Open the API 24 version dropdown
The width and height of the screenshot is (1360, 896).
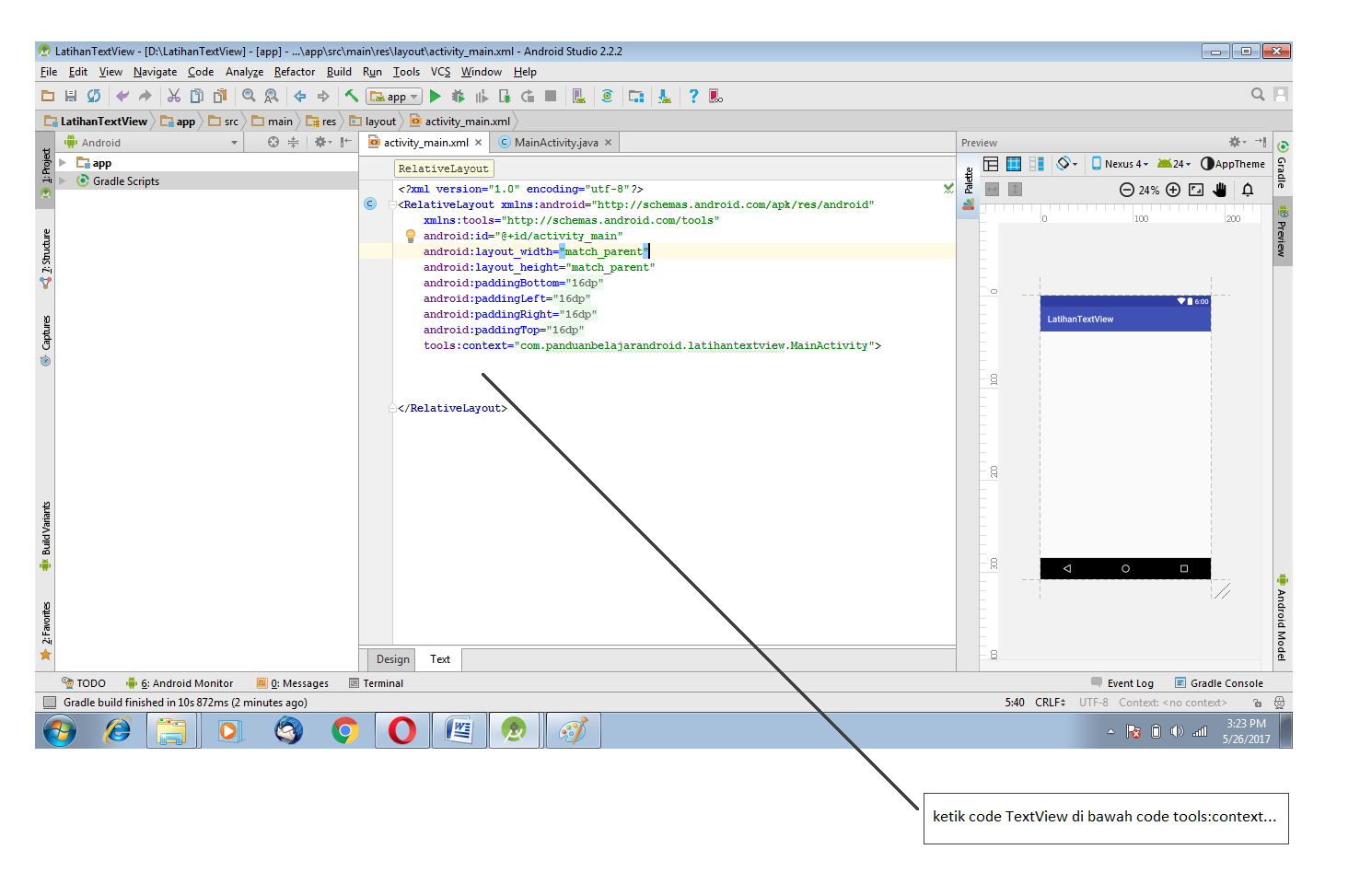point(1174,164)
